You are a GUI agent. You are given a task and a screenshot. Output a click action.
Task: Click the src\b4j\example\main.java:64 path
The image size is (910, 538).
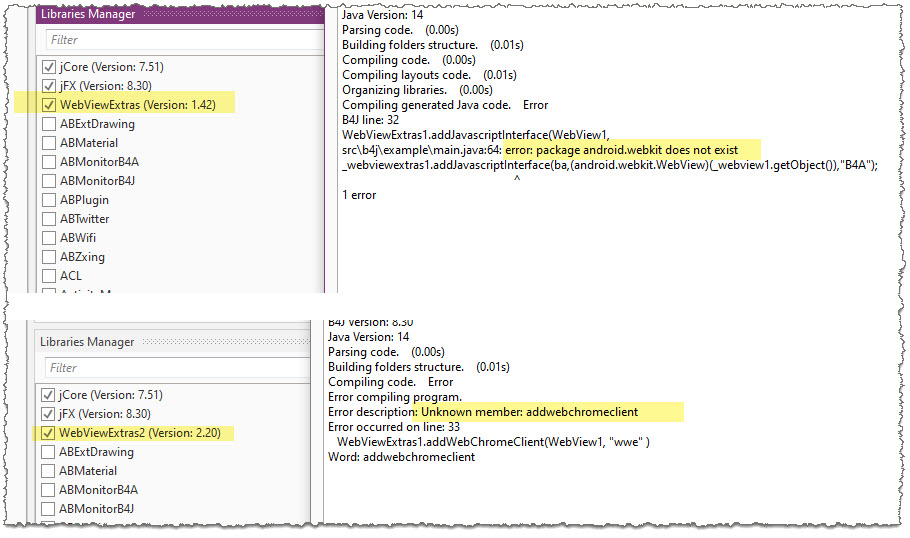[422, 150]
